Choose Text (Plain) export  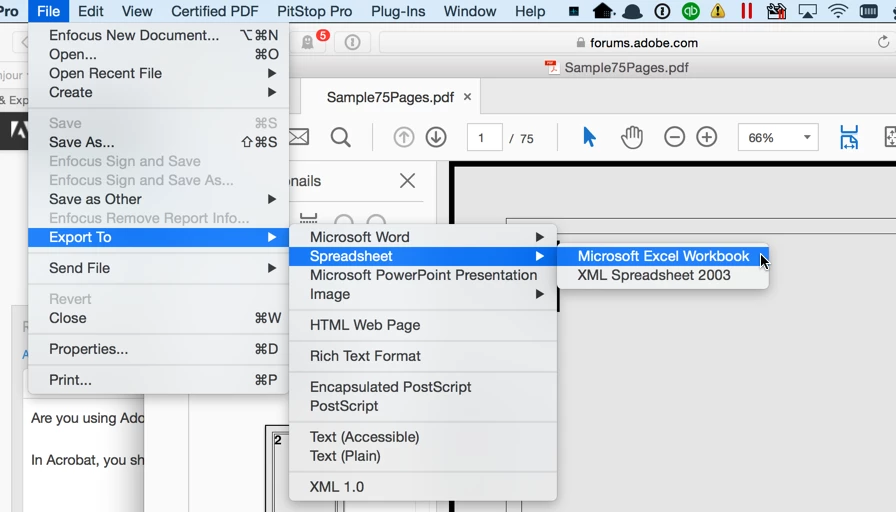click(423, 456)
